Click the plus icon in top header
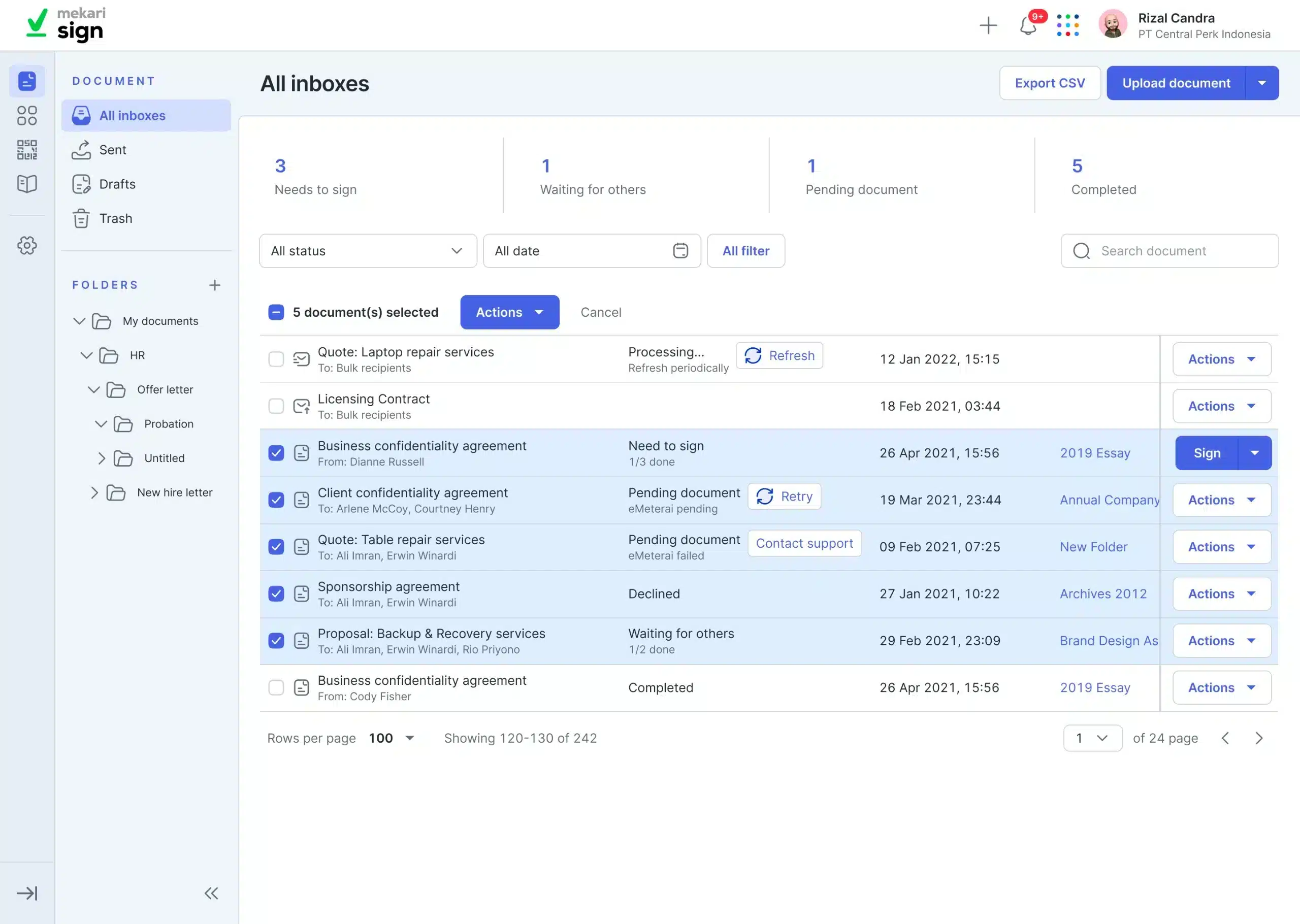Image resolution: width=1300 pixels, height=924 pixels. click(988, 25)
